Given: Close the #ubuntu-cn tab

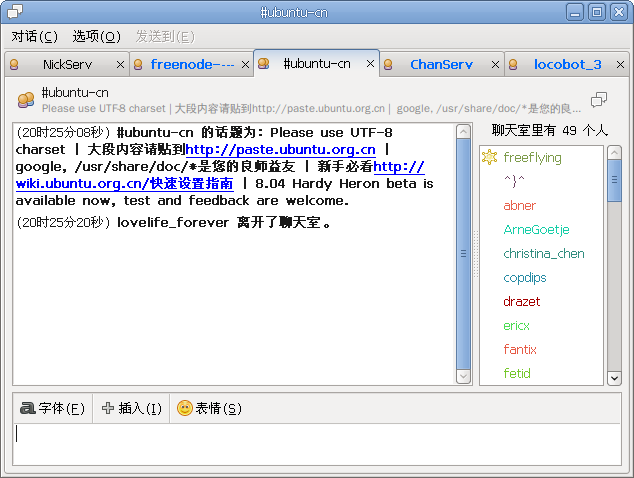Looking at the screenshot, I should 370,64.
